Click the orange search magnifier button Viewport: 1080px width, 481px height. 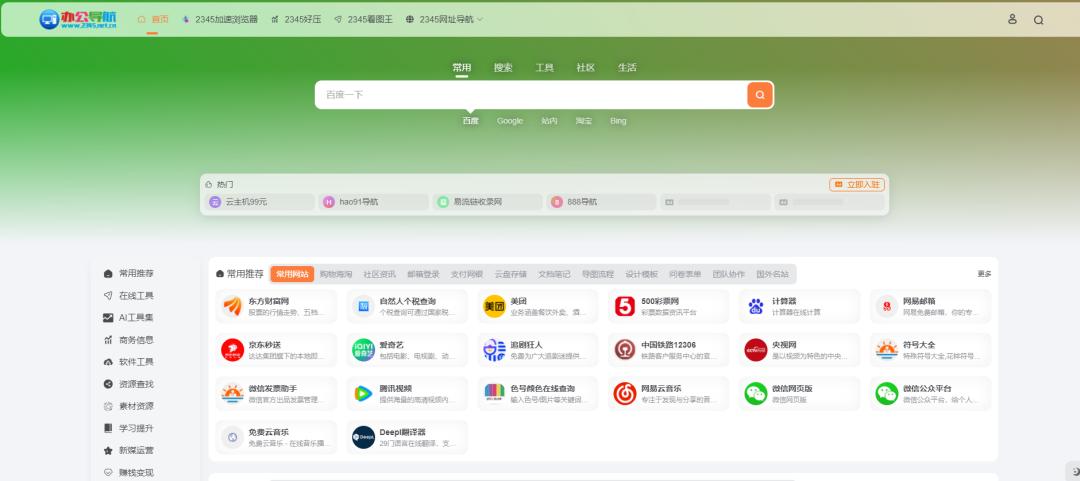(x=760, y=95)
